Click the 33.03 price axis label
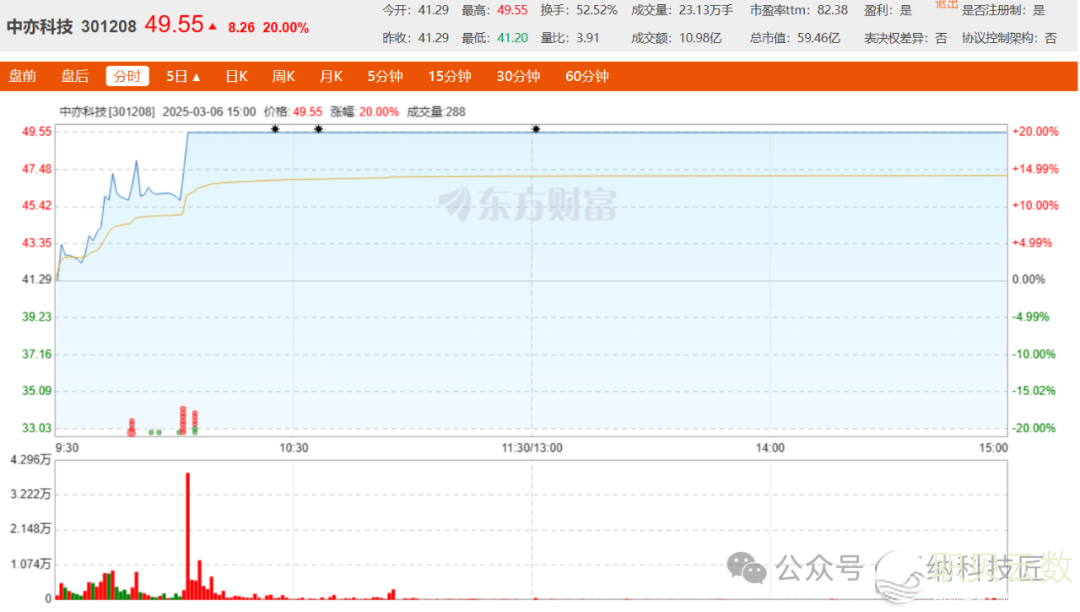 [x=37, y=428]
